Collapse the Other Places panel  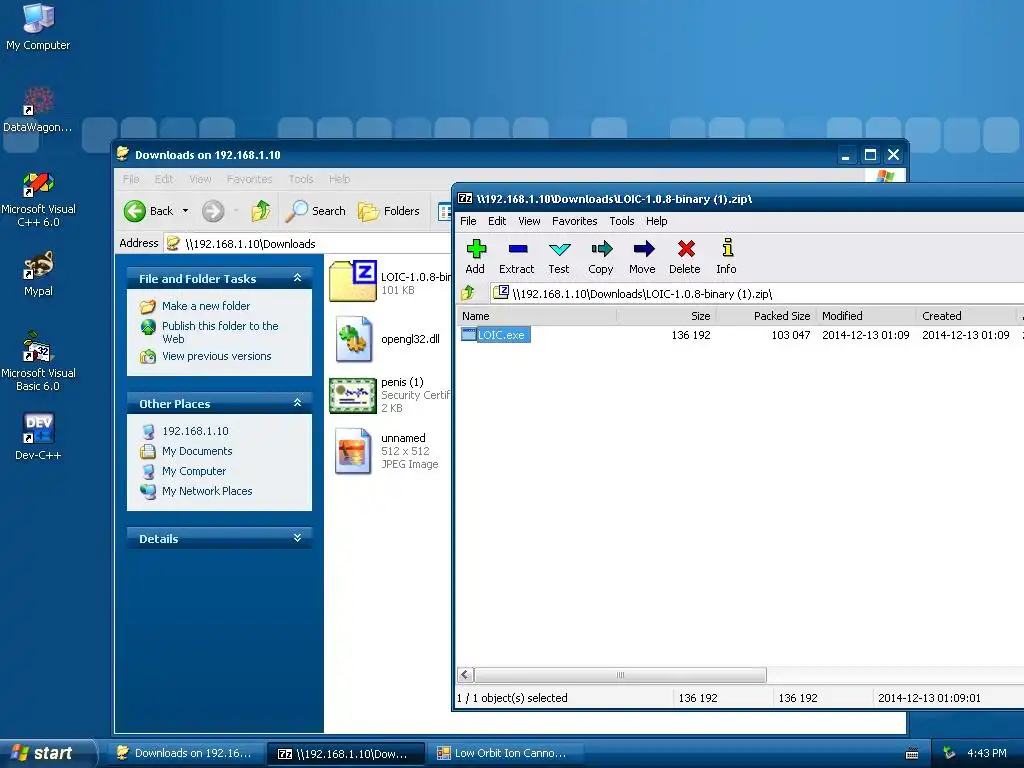[x=298, y=403]
